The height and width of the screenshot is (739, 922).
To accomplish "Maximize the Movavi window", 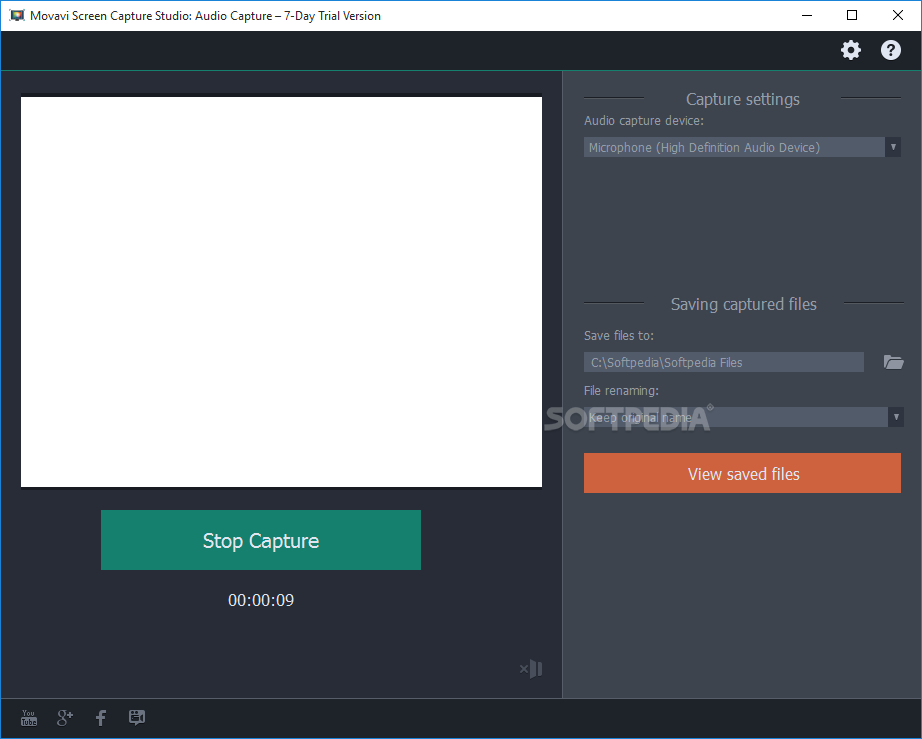I will (x=851, y=15).
